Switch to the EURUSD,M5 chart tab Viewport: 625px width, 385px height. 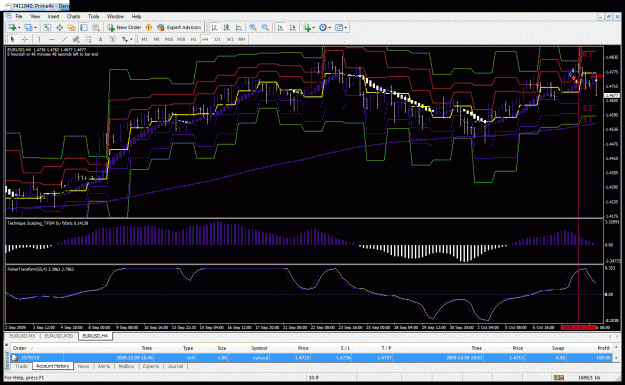(x=22, y=336)
